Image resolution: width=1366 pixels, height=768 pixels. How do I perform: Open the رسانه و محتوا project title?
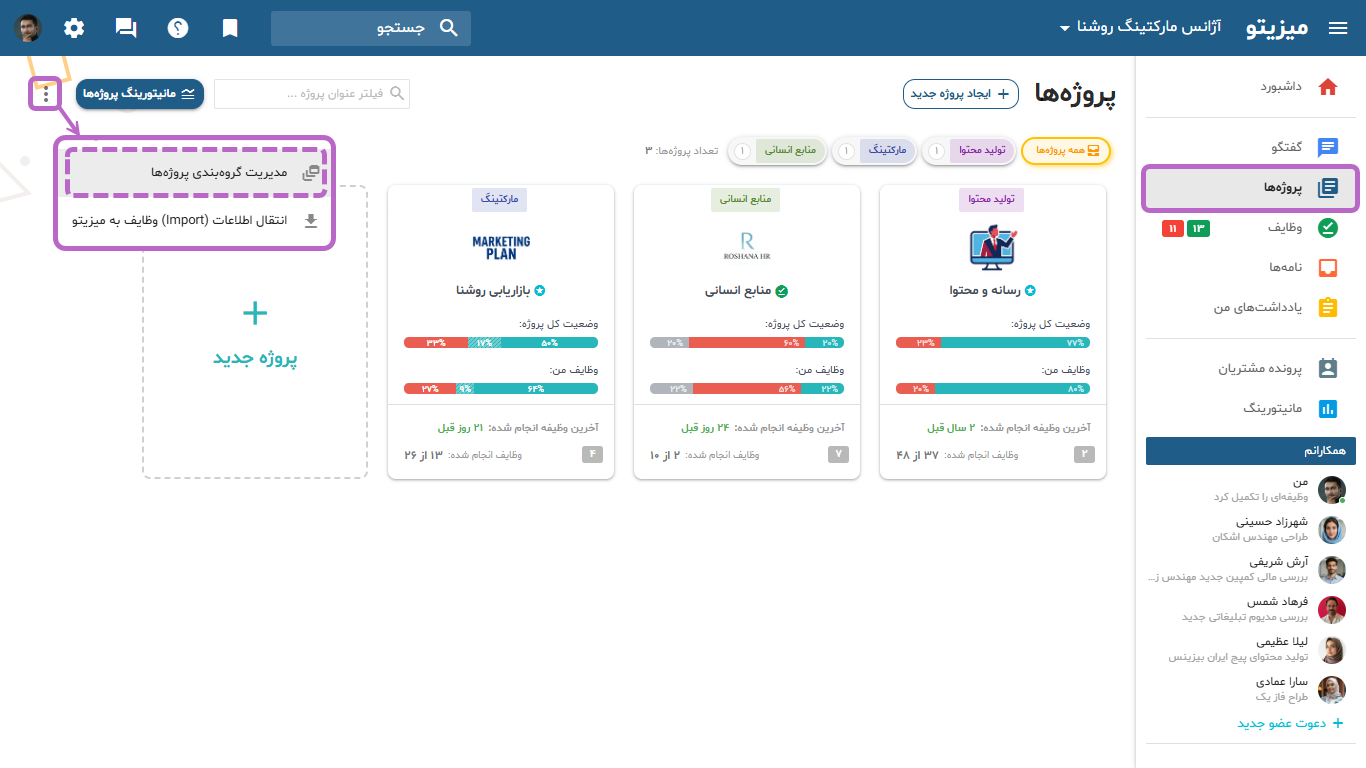[x=985, y=291]
